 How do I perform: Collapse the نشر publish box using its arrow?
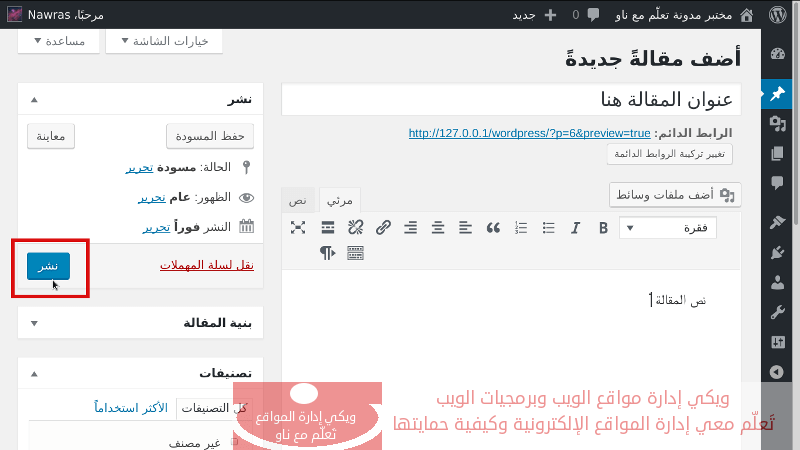pyautogui.click(x=35, y=100)
